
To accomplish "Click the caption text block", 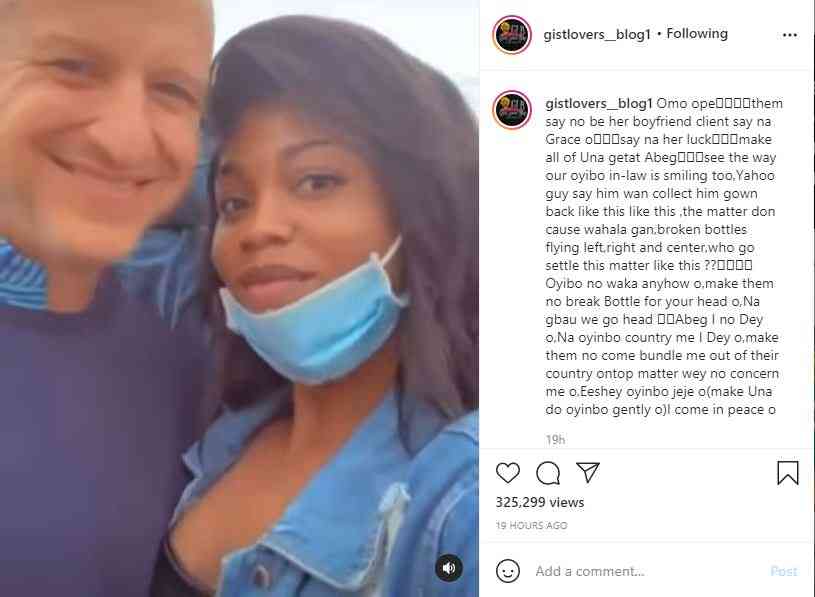I will click(663, 257).
